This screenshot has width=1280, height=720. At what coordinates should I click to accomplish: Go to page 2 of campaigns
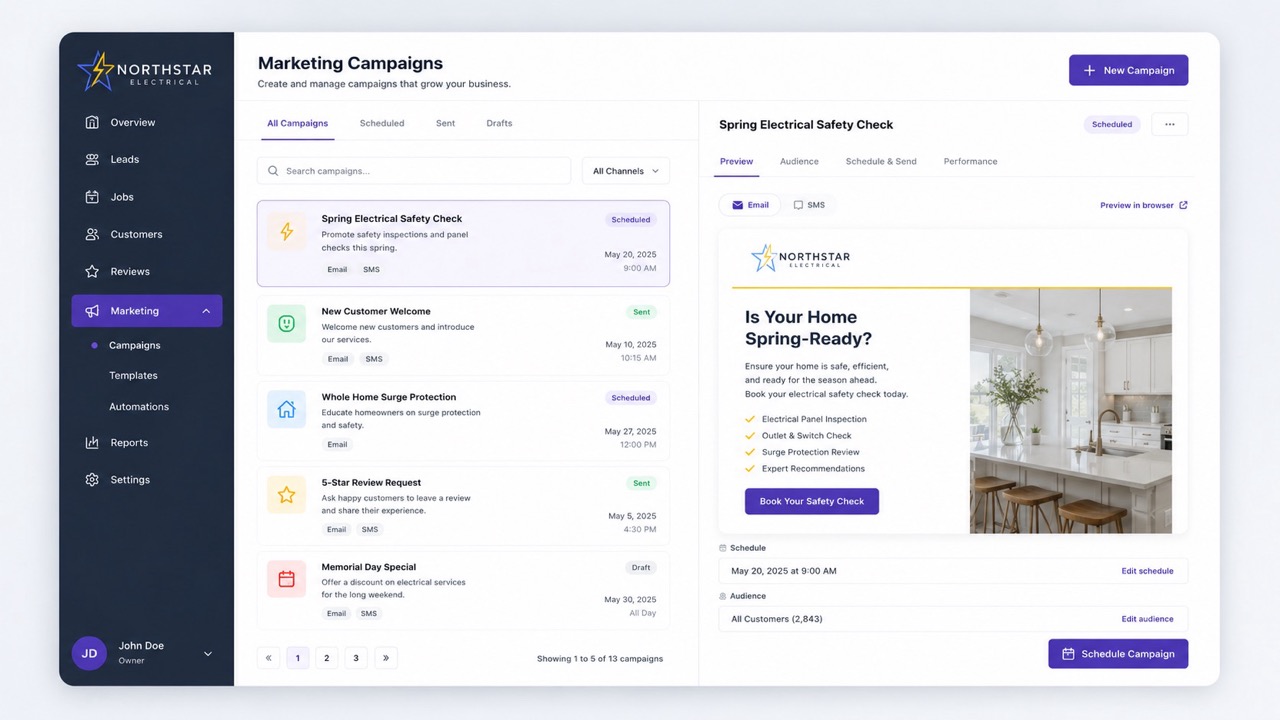tap(327, 658)
